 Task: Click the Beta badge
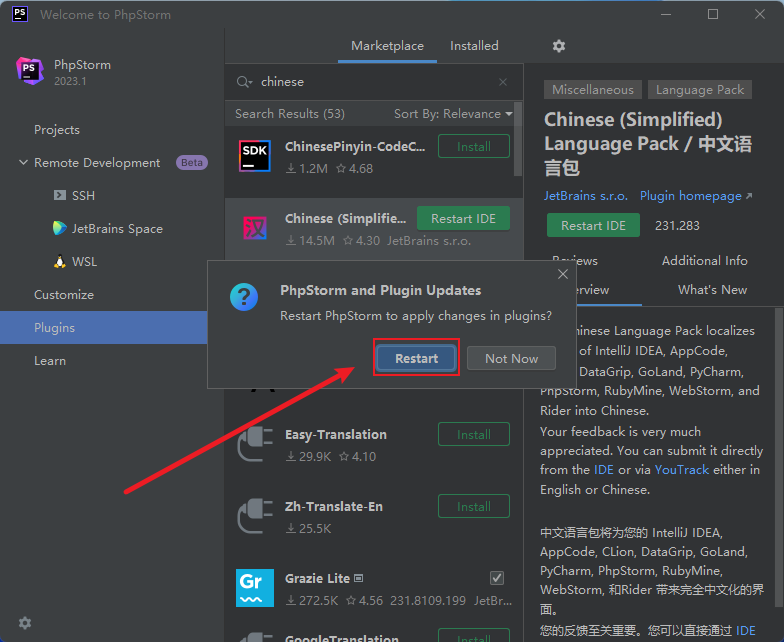click(192, 162)
